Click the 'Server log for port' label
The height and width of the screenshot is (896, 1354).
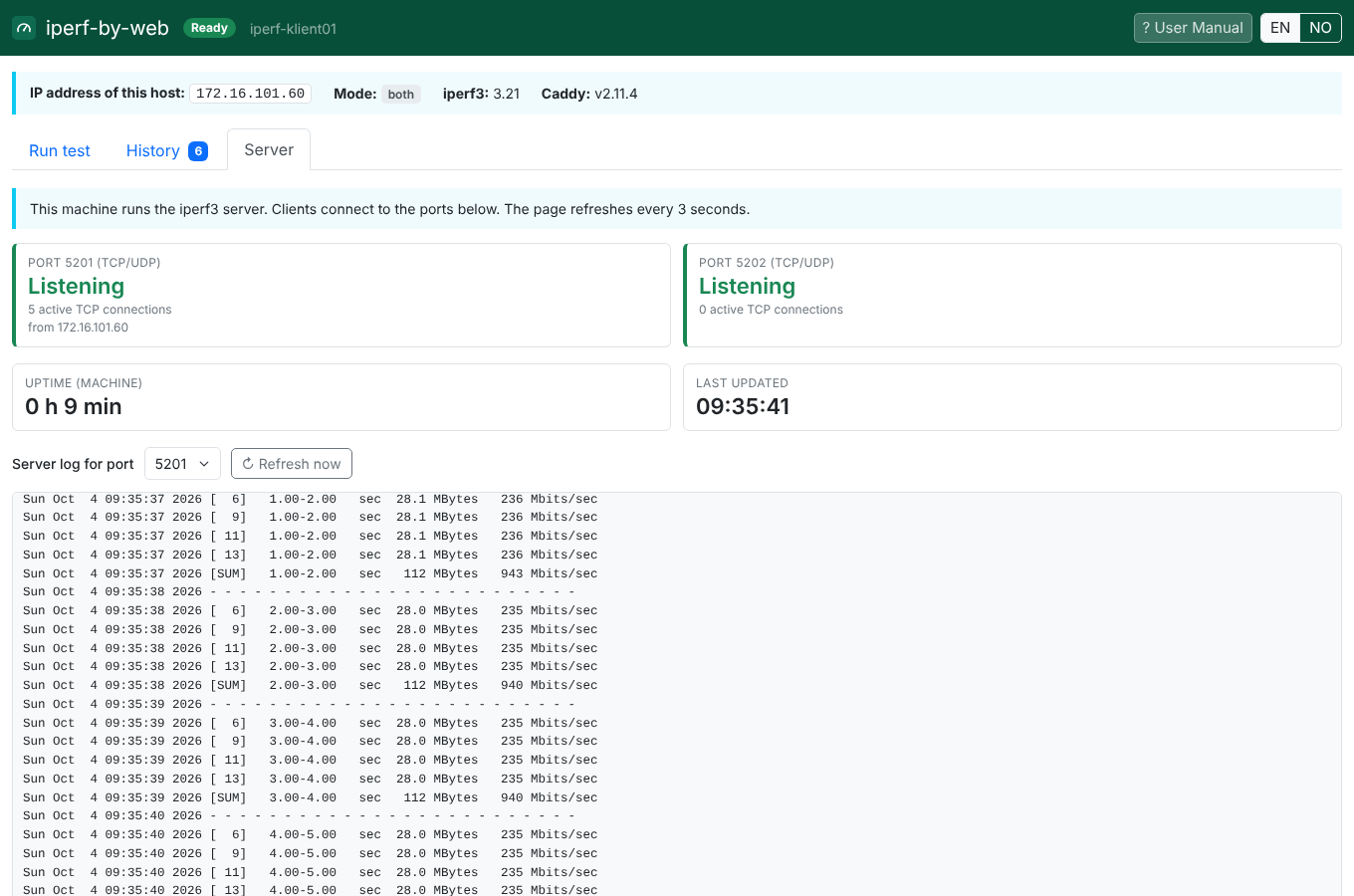[x=73, y=464]
